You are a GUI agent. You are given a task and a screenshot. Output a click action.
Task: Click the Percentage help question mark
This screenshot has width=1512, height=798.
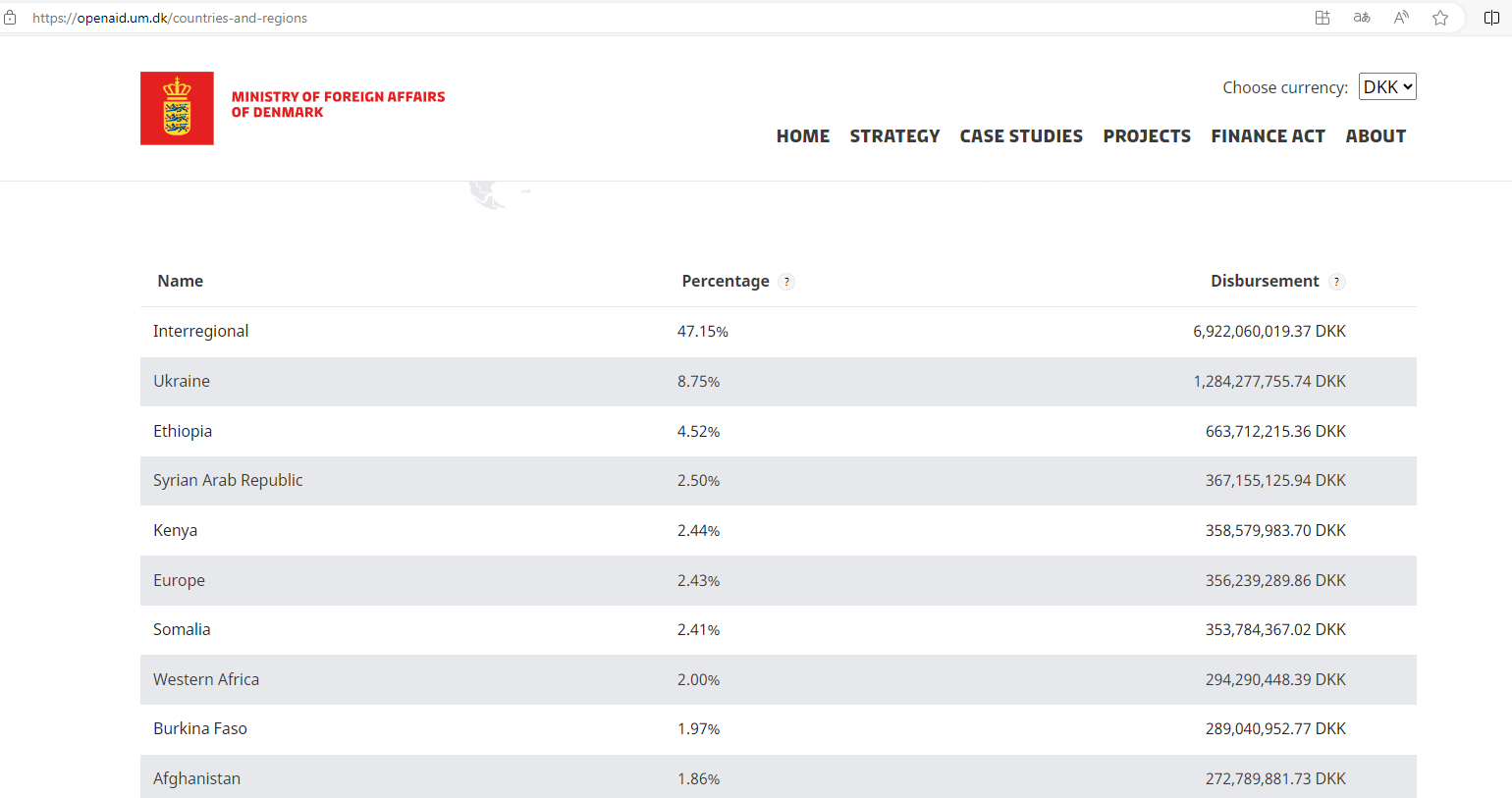786,282
